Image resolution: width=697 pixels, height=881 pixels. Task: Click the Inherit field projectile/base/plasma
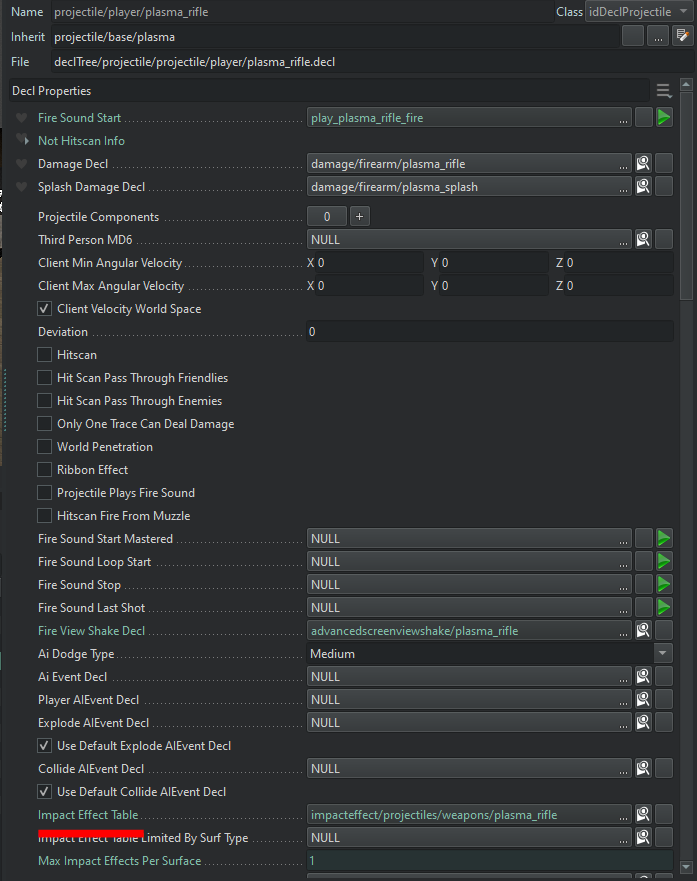(336, 37)
